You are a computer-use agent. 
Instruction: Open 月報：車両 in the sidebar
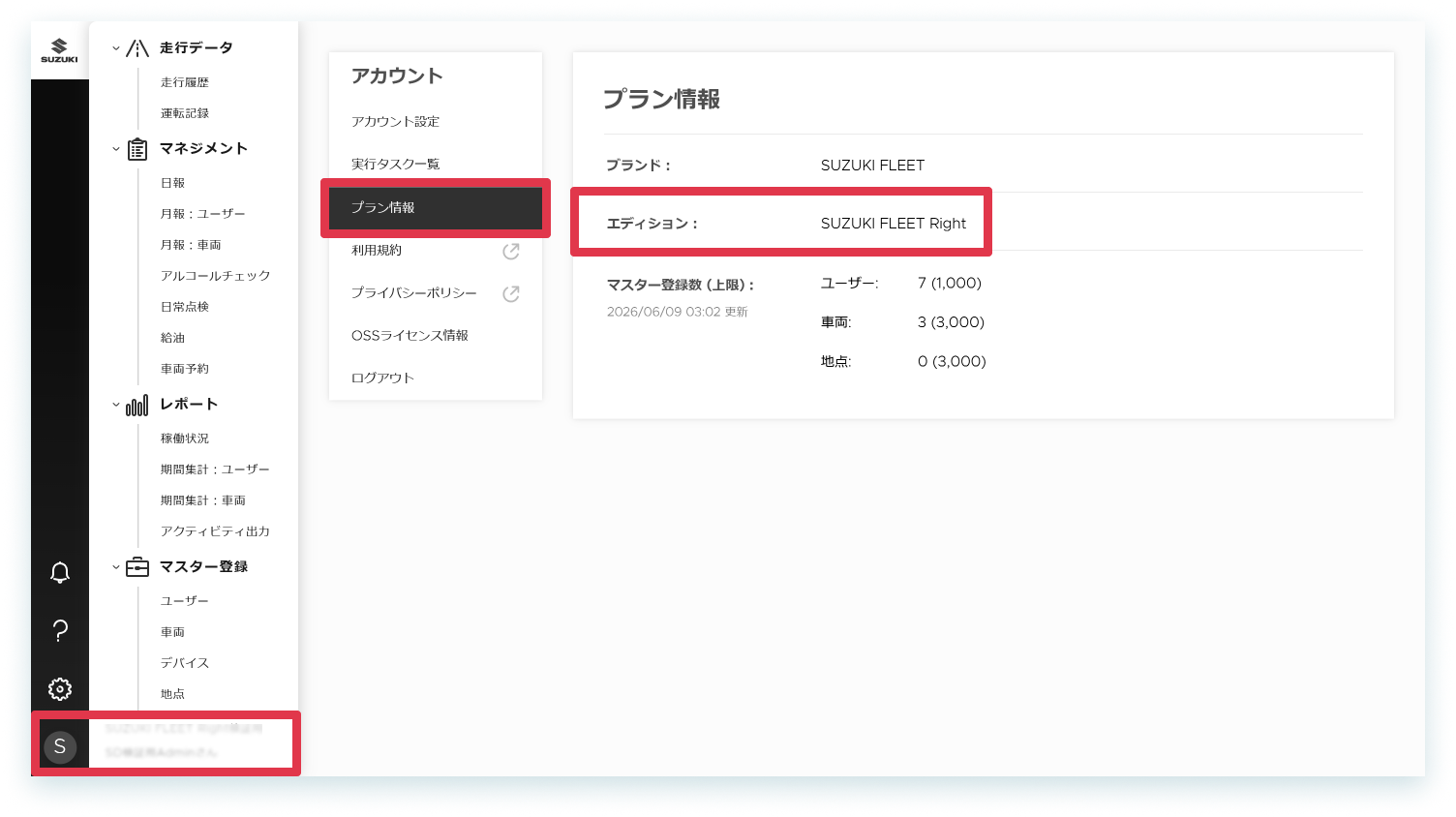191,245
